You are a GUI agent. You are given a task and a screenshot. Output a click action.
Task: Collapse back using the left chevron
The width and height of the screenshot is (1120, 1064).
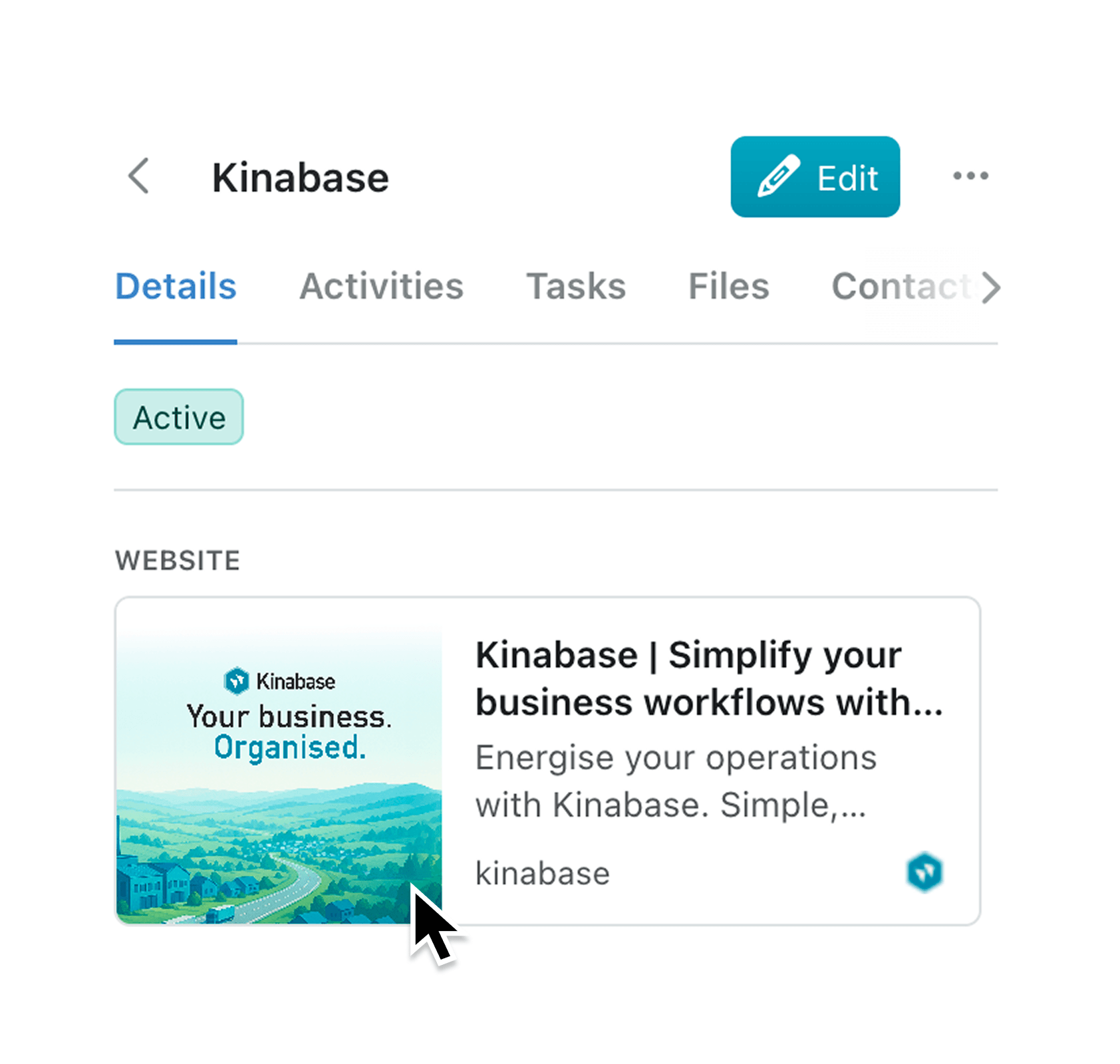[138, 176]
